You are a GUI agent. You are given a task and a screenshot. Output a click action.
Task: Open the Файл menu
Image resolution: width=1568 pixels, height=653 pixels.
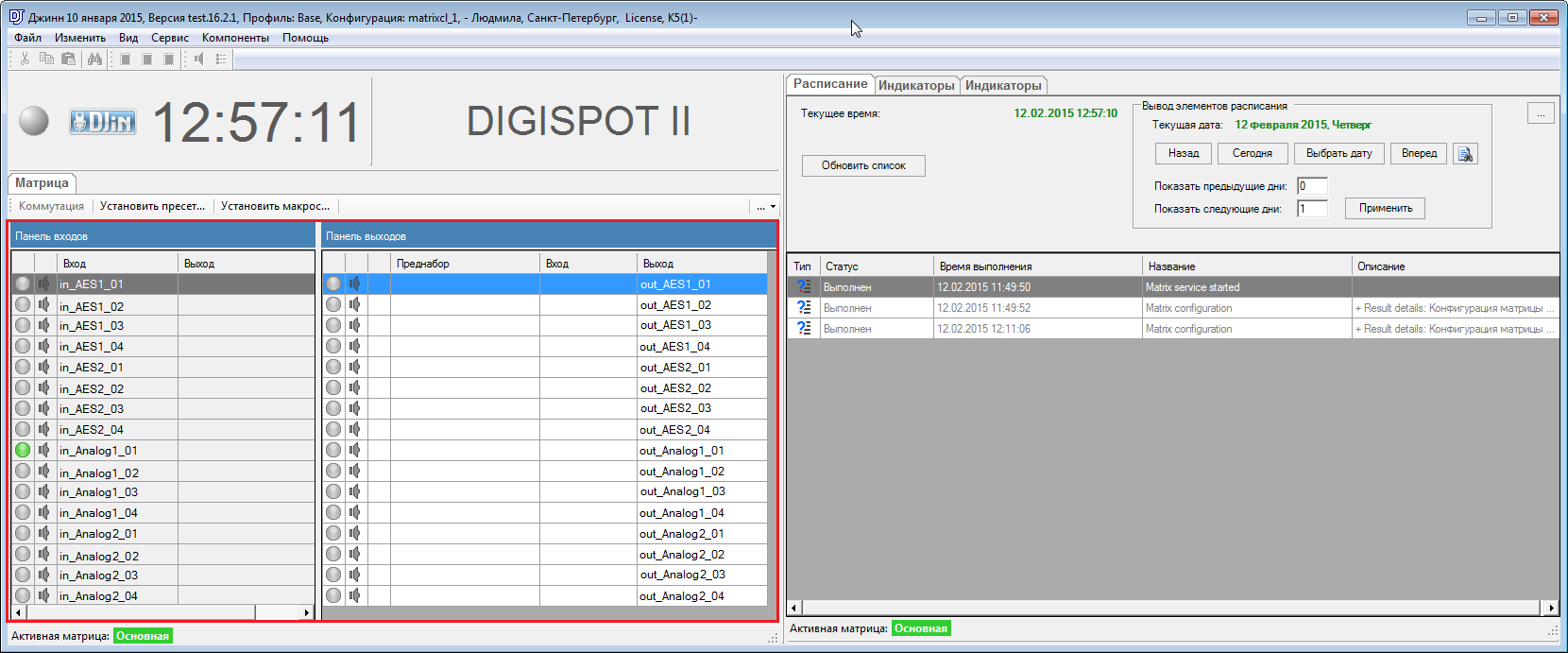coord(27,38)
